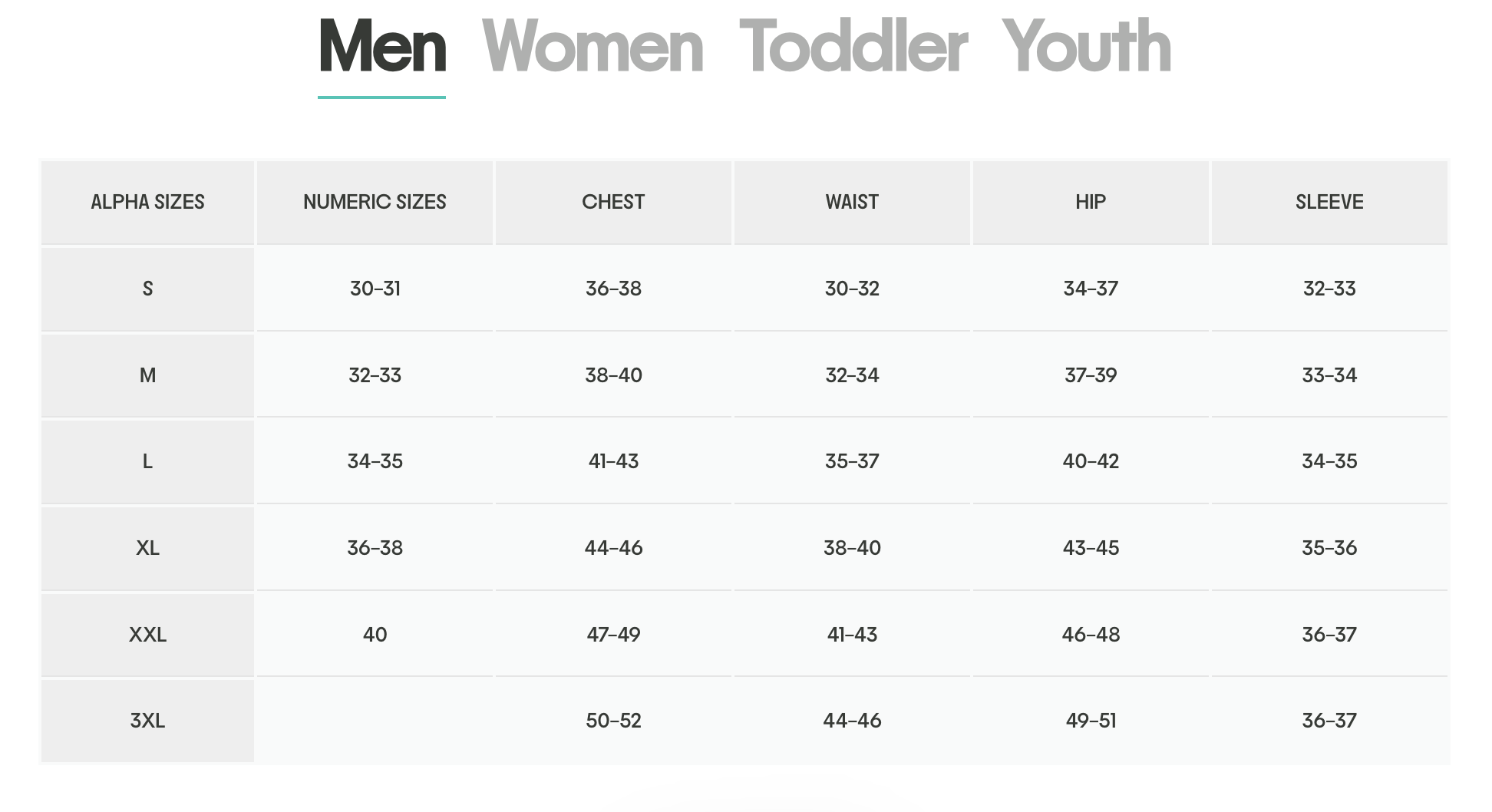Click the waist value for size M
The height and width of the screenshot is (812, 1492).
(x=852, y=375)
